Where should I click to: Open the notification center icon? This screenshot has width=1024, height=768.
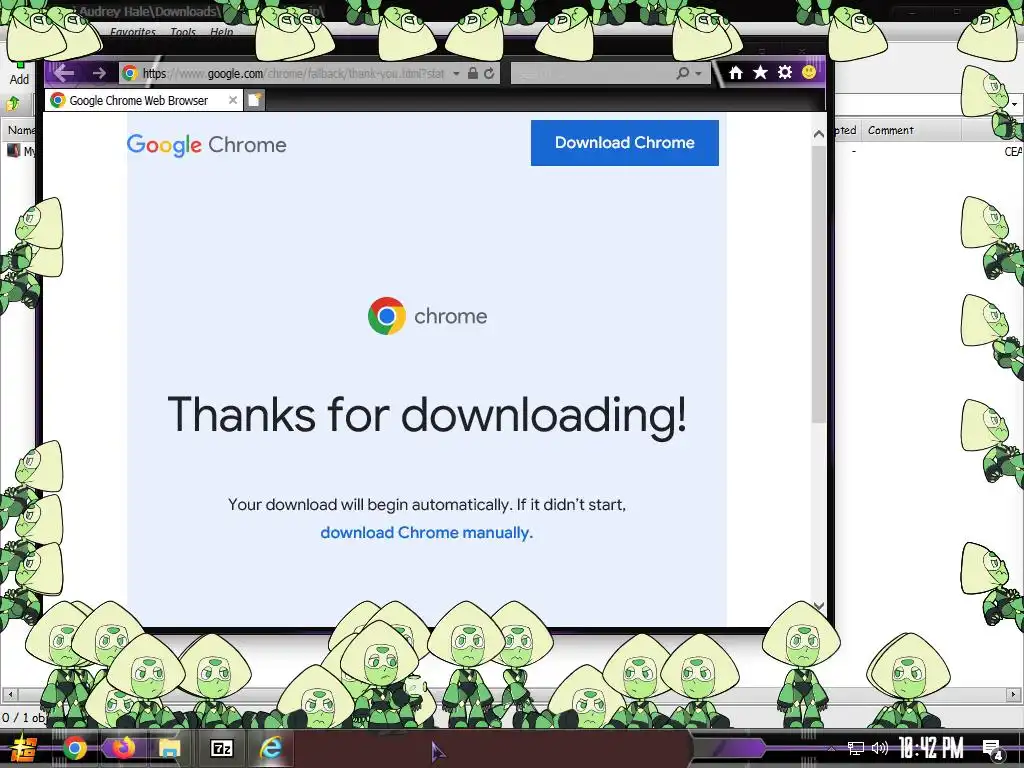pyautogui.click(x=992, y=749)
